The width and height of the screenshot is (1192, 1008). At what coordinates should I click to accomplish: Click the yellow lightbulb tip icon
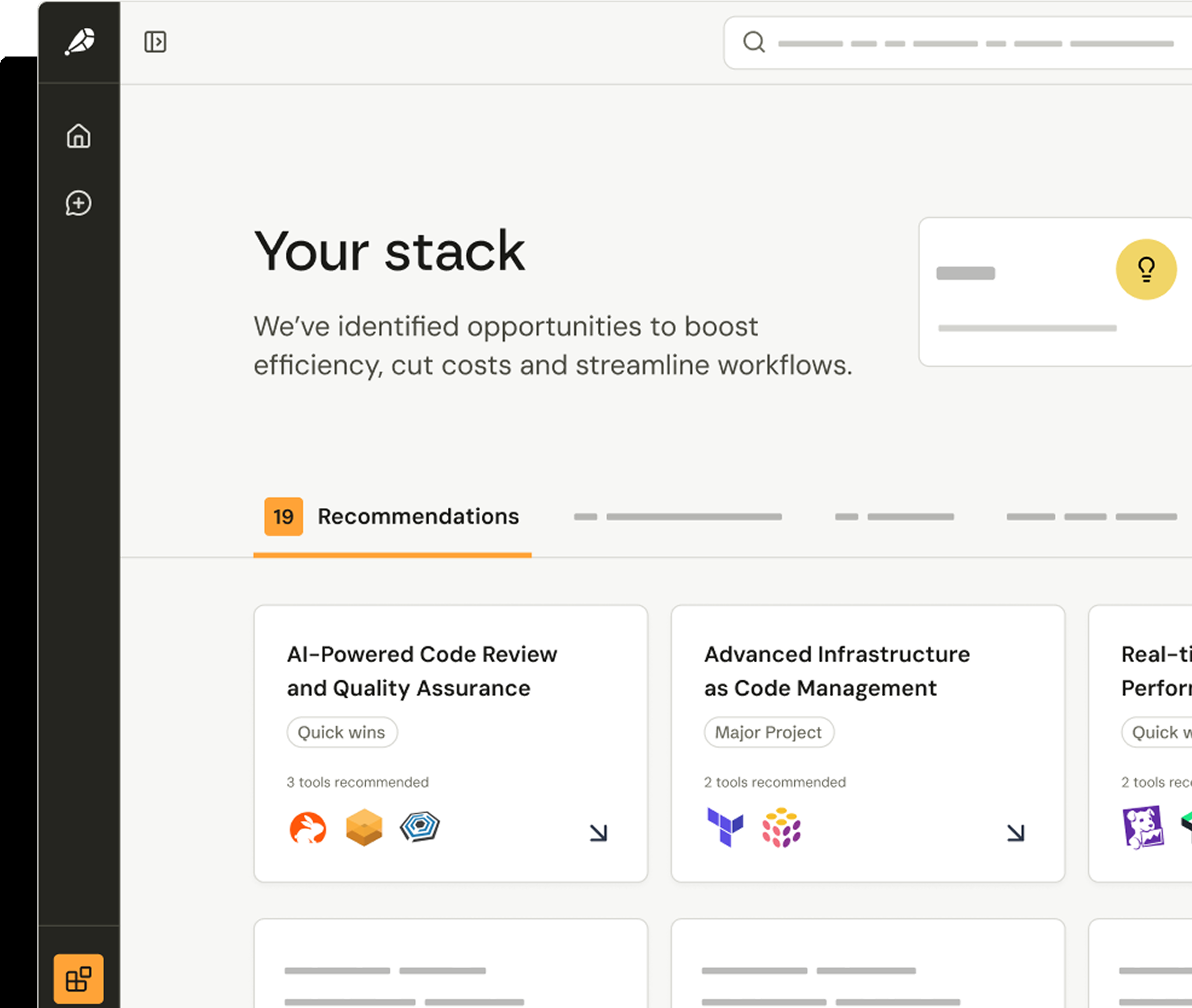1146,269
